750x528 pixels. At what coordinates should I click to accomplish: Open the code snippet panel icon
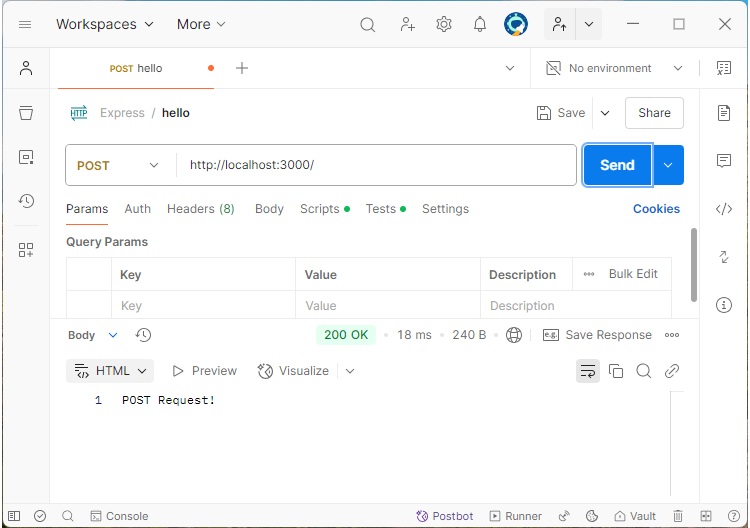[724, 209]
